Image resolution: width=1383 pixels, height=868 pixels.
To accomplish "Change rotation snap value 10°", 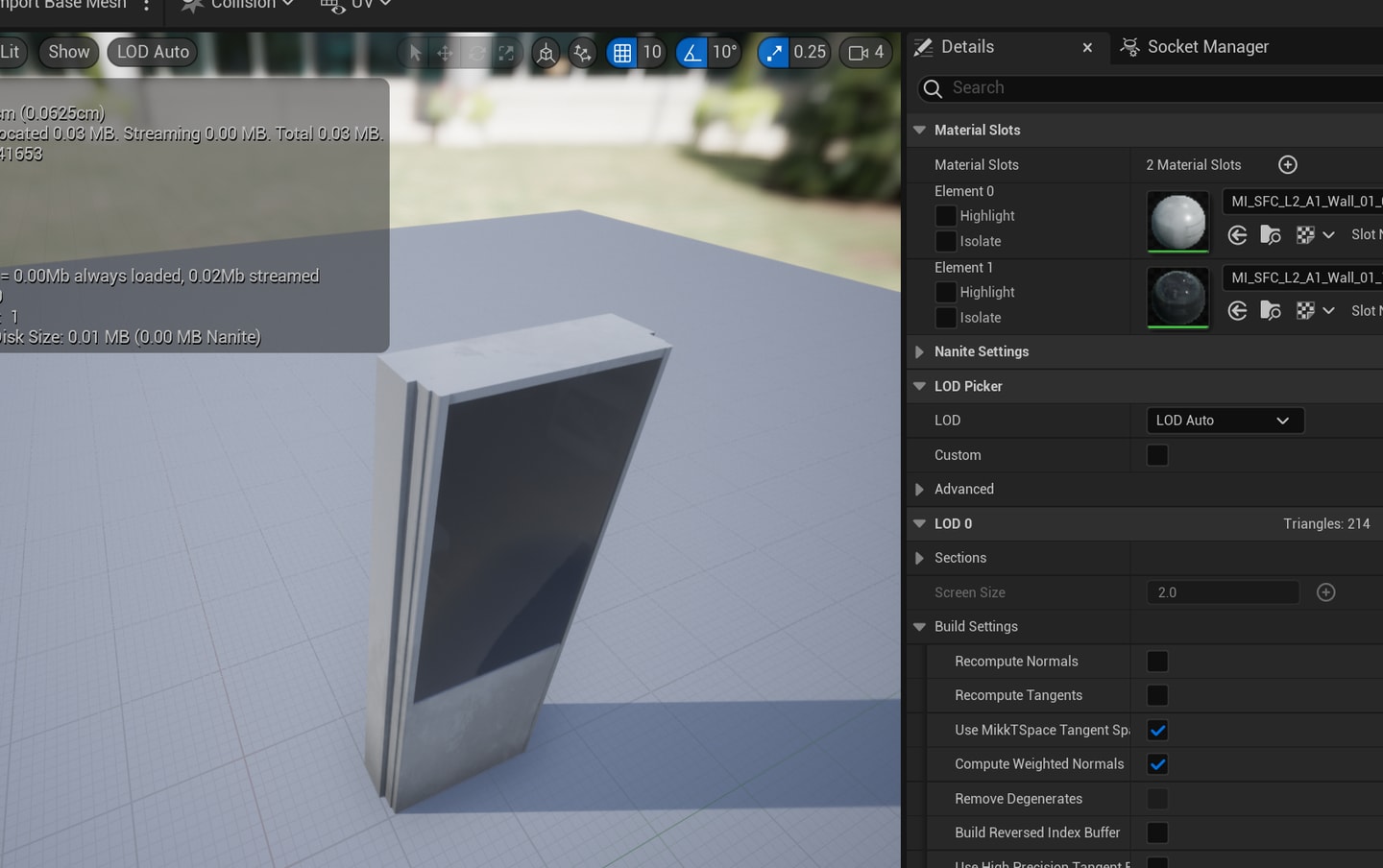I will pyautogui.click(x=724, y=53).
